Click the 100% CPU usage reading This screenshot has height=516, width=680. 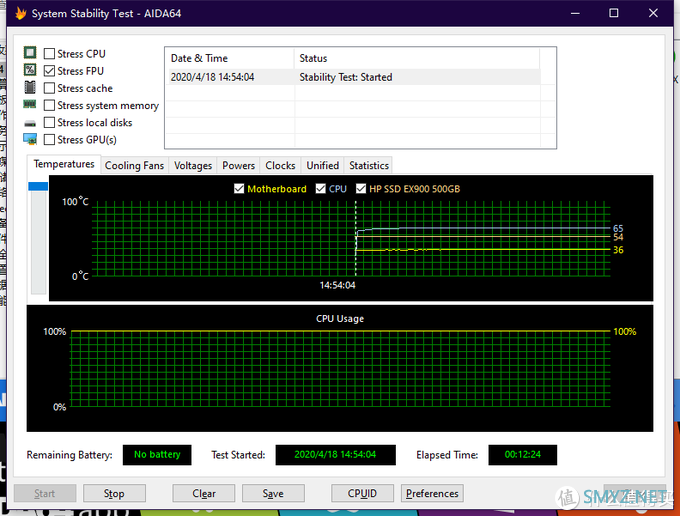624,332
